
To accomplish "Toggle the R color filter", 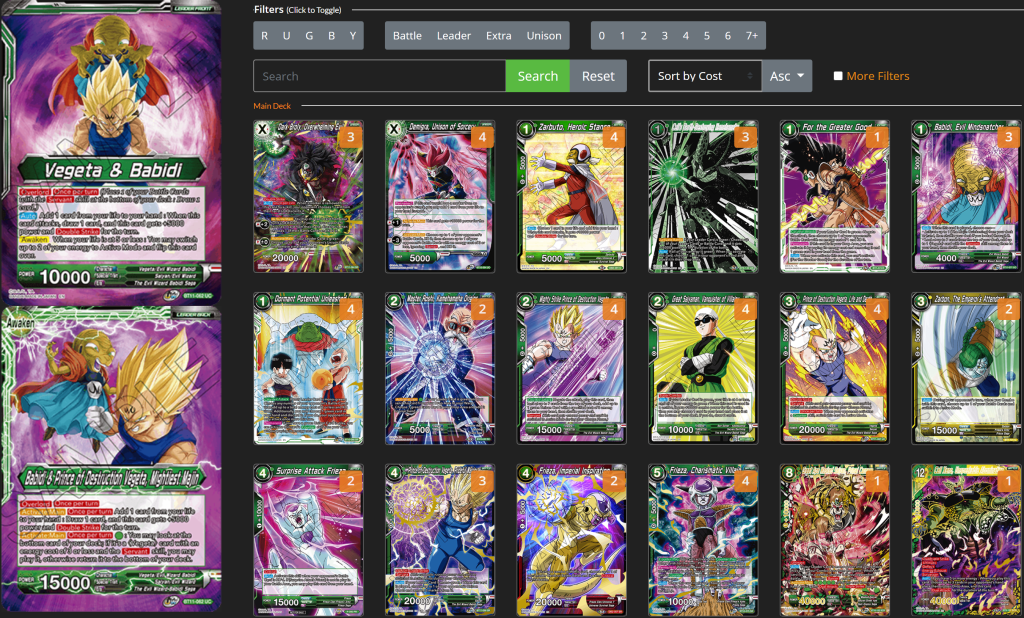I will 265,36.
